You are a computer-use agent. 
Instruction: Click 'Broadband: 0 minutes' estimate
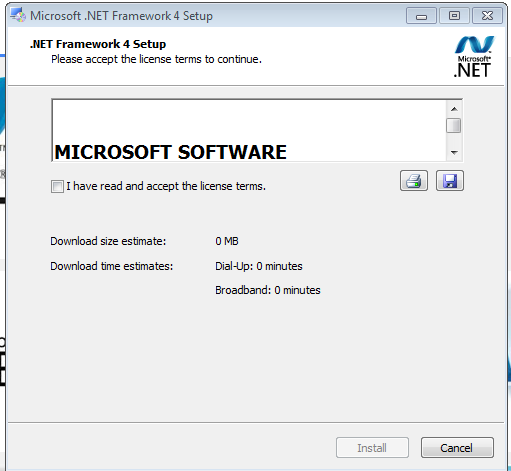click(268, 290)
